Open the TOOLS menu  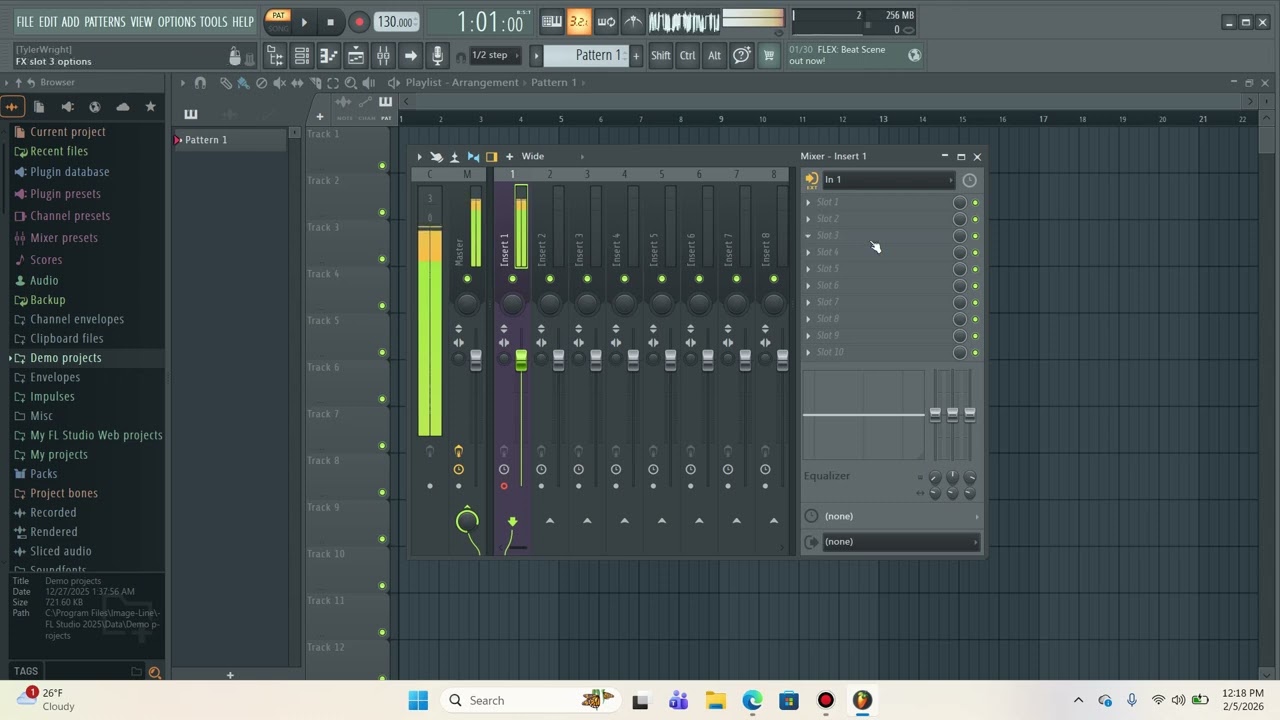point(214,21)
